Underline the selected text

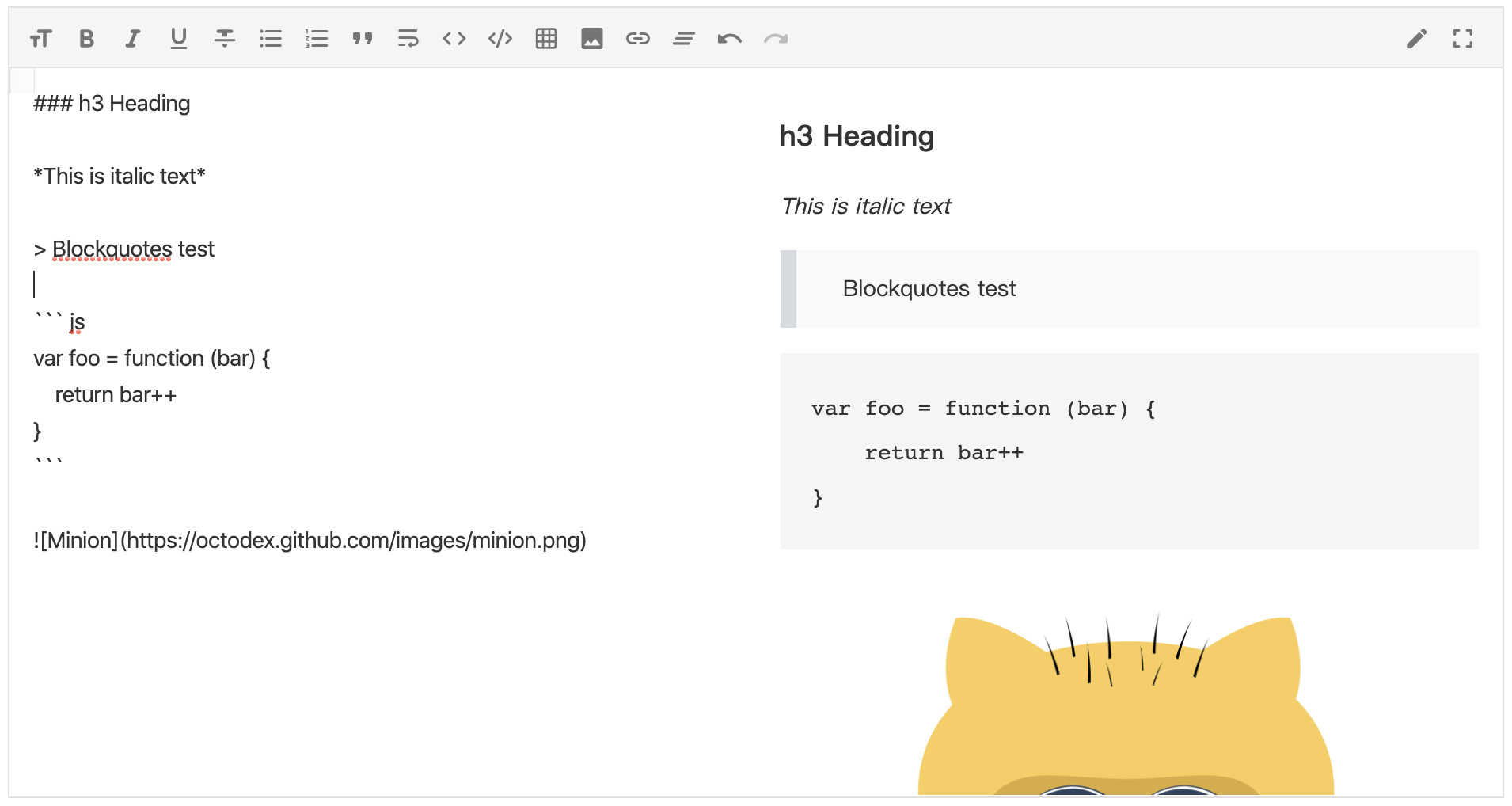(x=179, y=38)
